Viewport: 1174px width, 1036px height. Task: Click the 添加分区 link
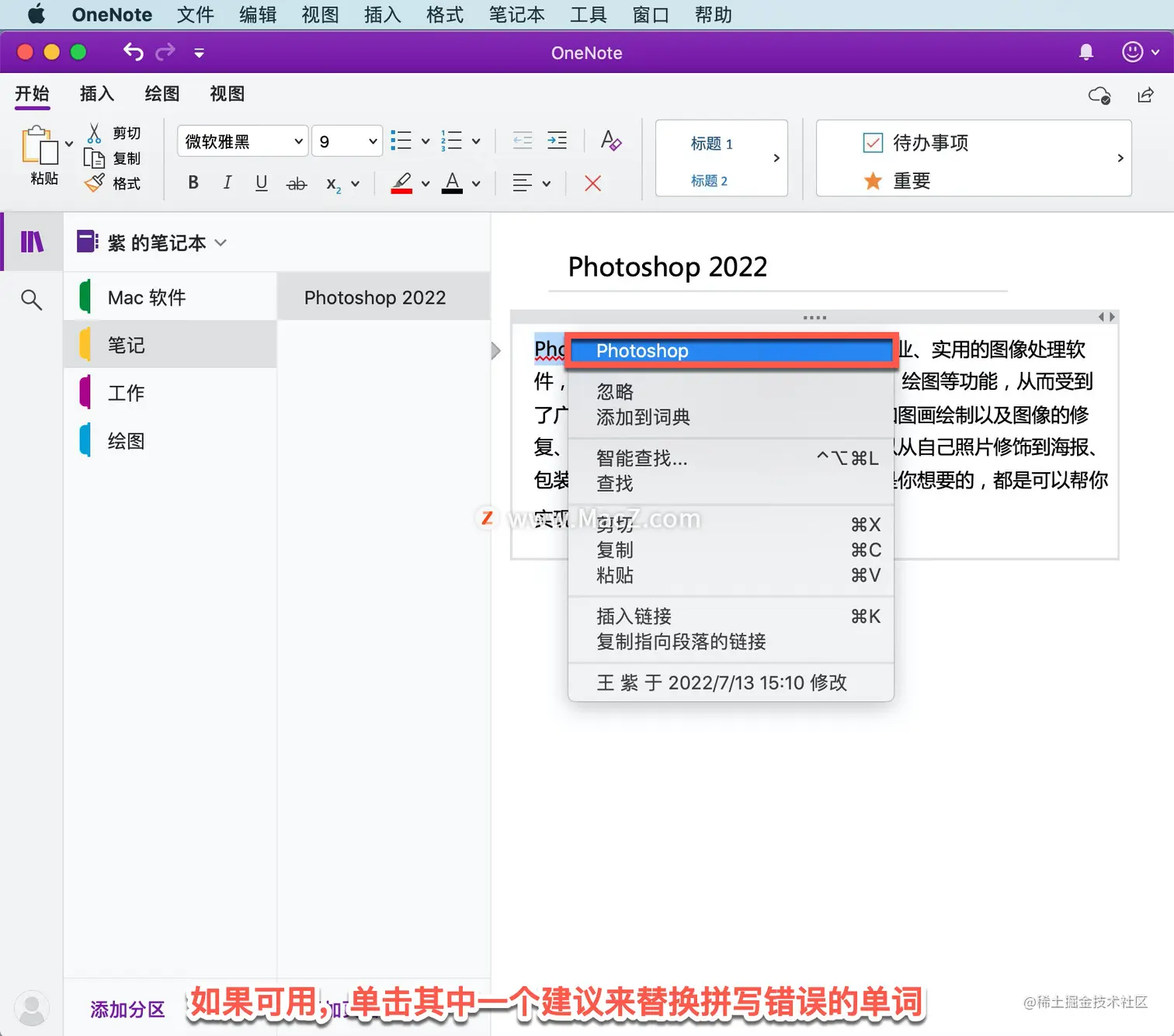[128, 1010]
